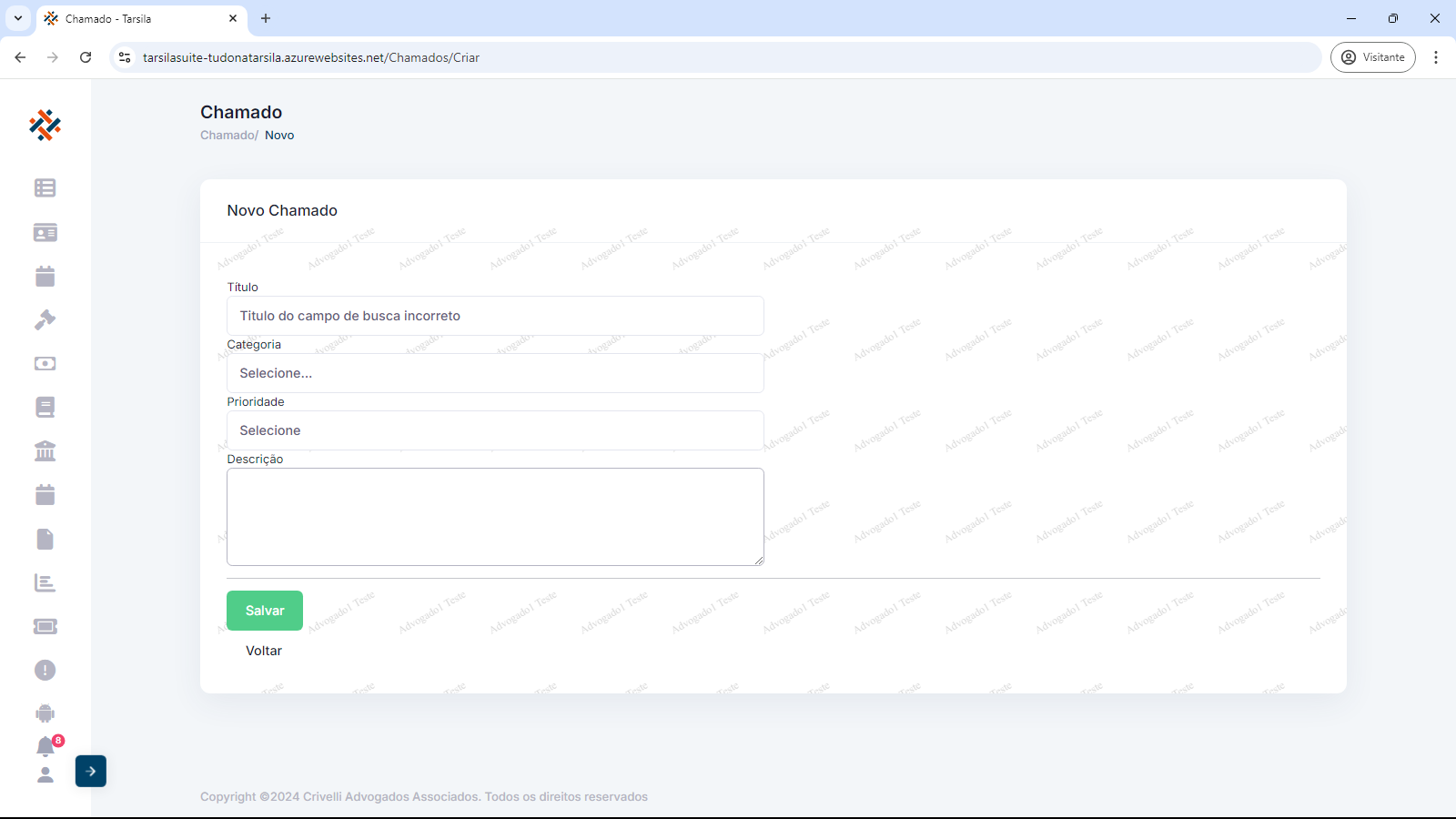This screenshot has height=819, width=1456.
Task: Click the ID card icon in sidebar
Action: (x=45, y=232)
